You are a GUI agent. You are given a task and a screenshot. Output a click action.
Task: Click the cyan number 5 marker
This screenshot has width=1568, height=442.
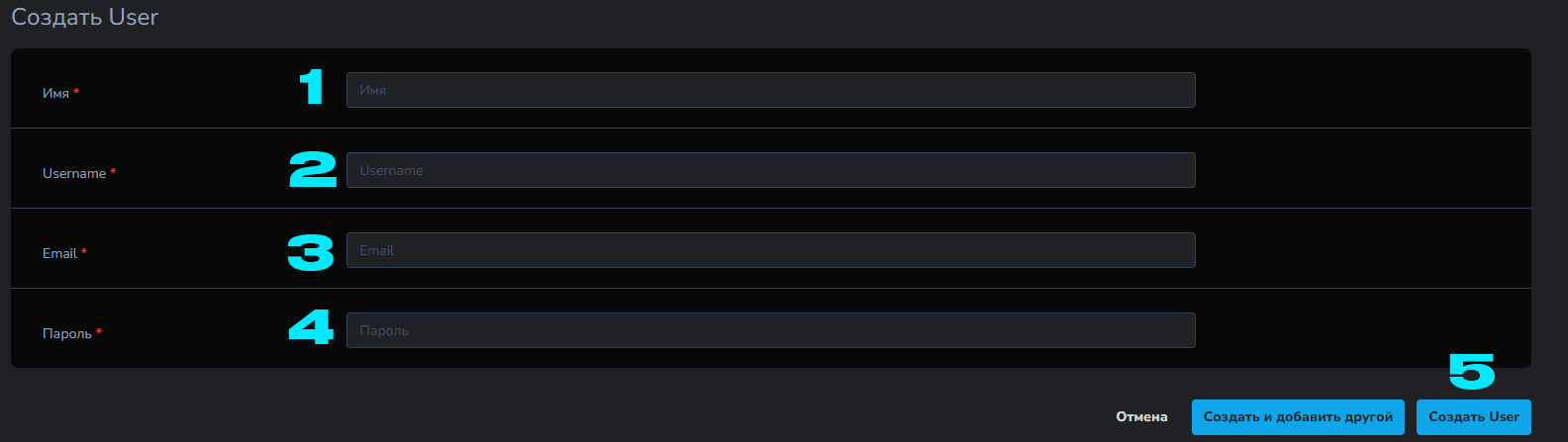[x=1471, y=371]
